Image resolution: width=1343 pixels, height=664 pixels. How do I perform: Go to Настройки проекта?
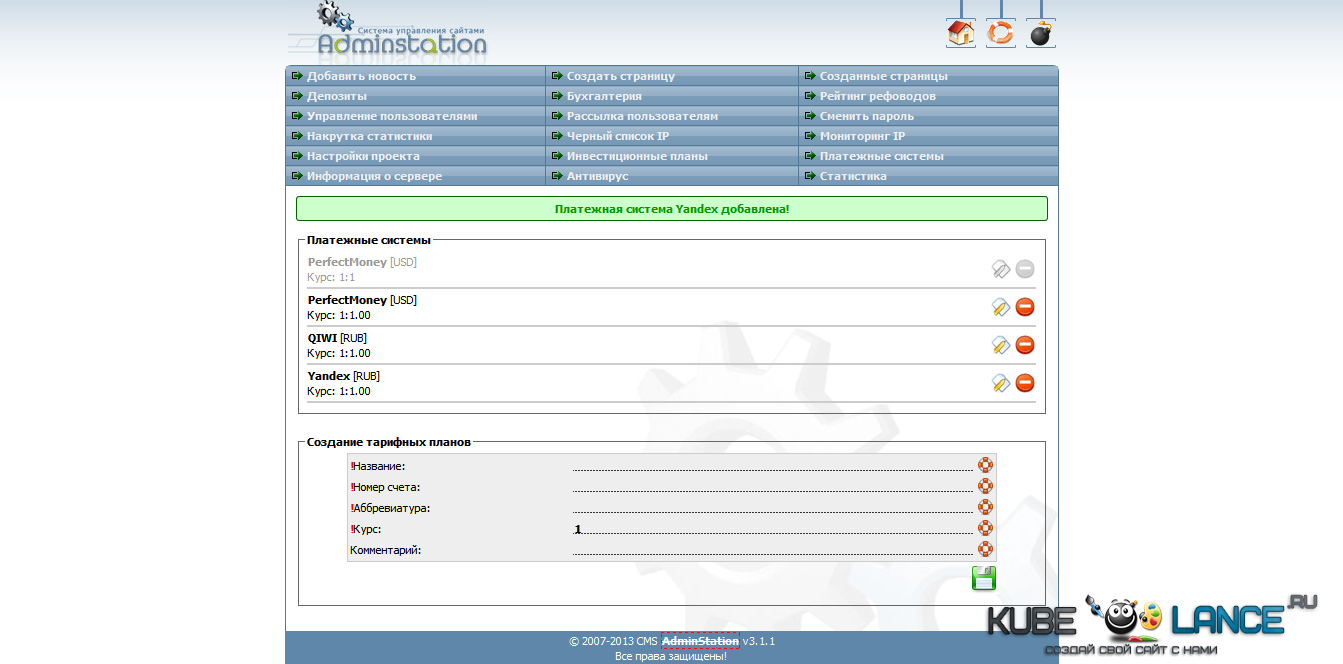(x=363, y=156)
